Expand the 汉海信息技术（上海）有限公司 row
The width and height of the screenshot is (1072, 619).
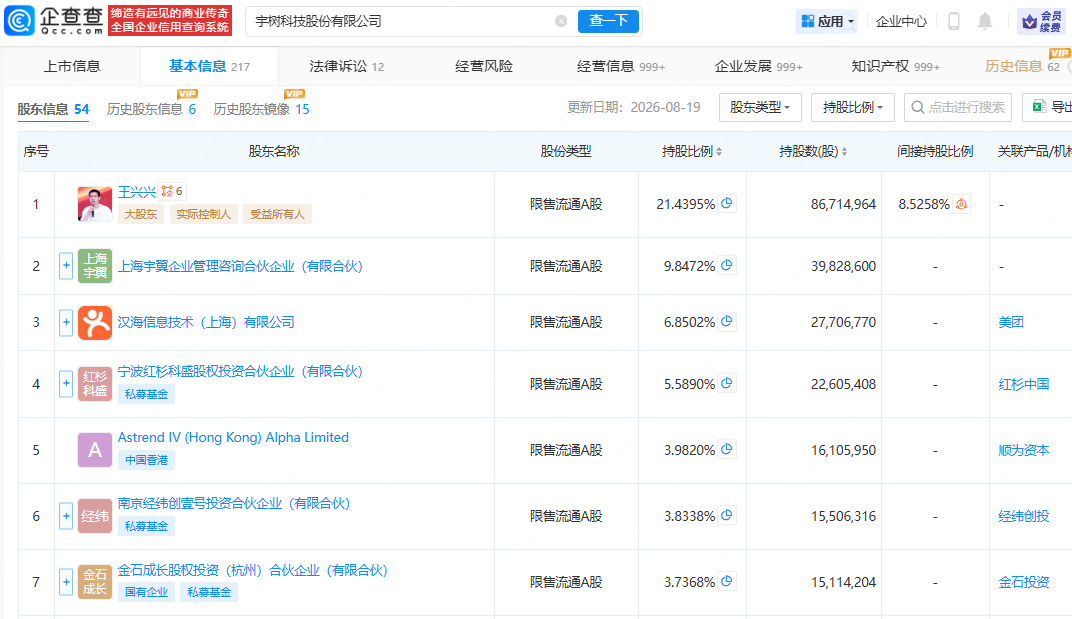tap(66, 321)
